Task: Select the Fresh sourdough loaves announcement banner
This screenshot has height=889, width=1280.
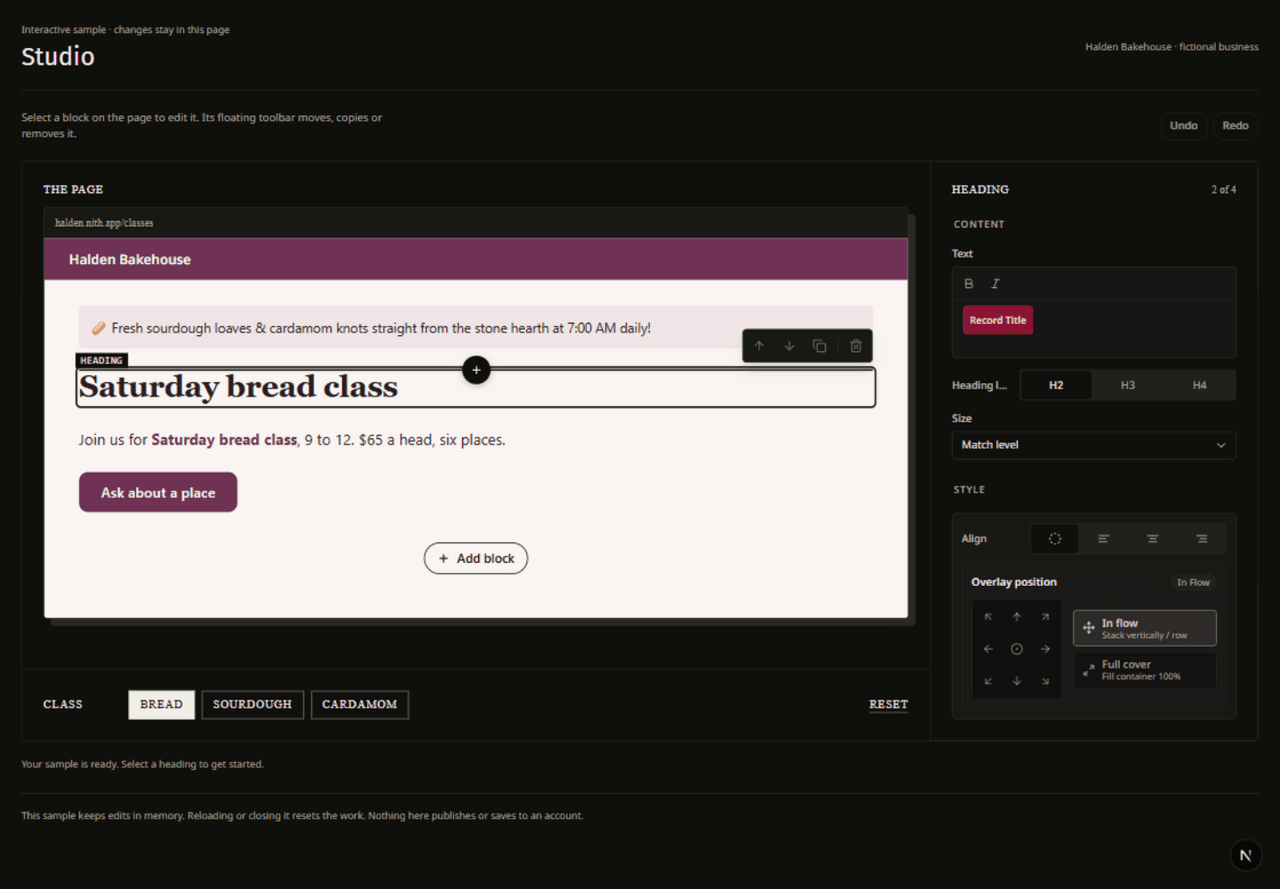Action: point(476,327)
